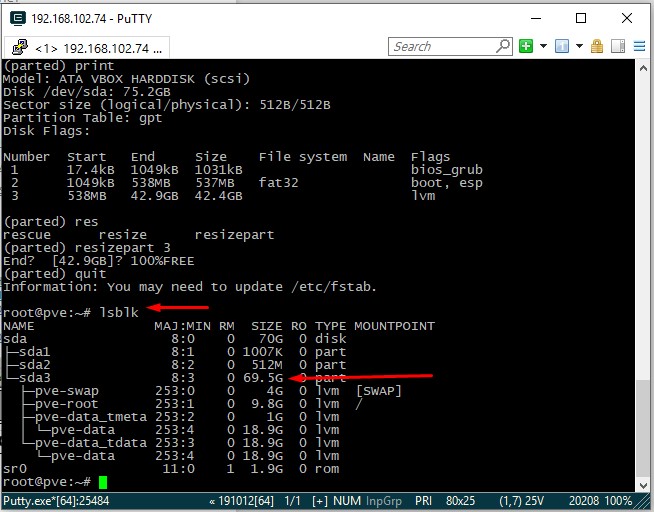Click the PRI indicator in status bar
This screenshot has height=512, width=654.
point(423,501)
